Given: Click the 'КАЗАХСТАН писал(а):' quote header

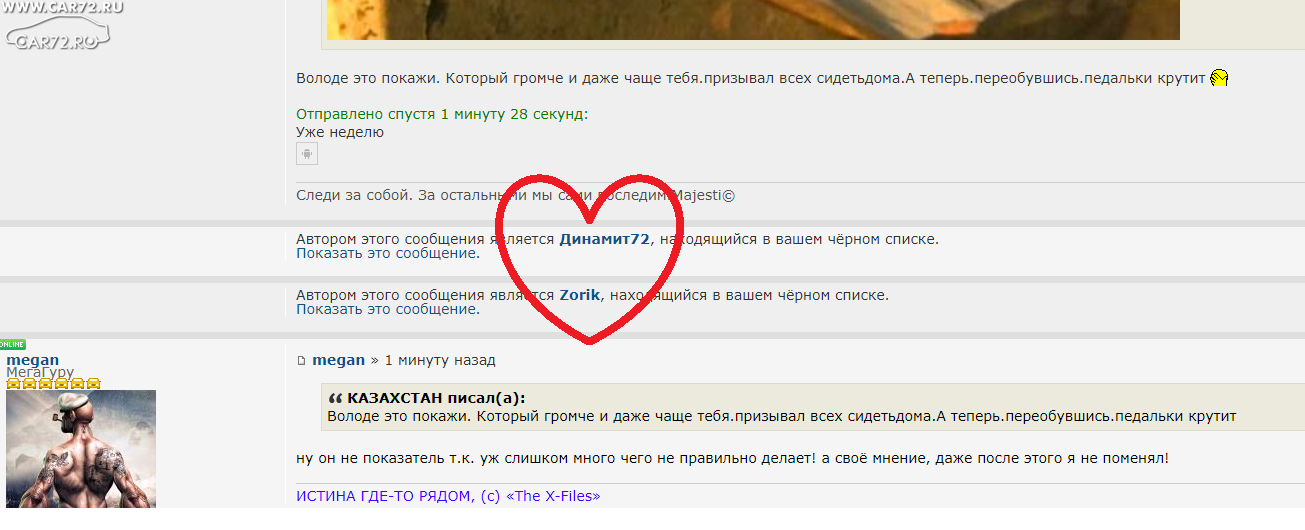Looking at the screenshot, I should click(x=436, y=398).
